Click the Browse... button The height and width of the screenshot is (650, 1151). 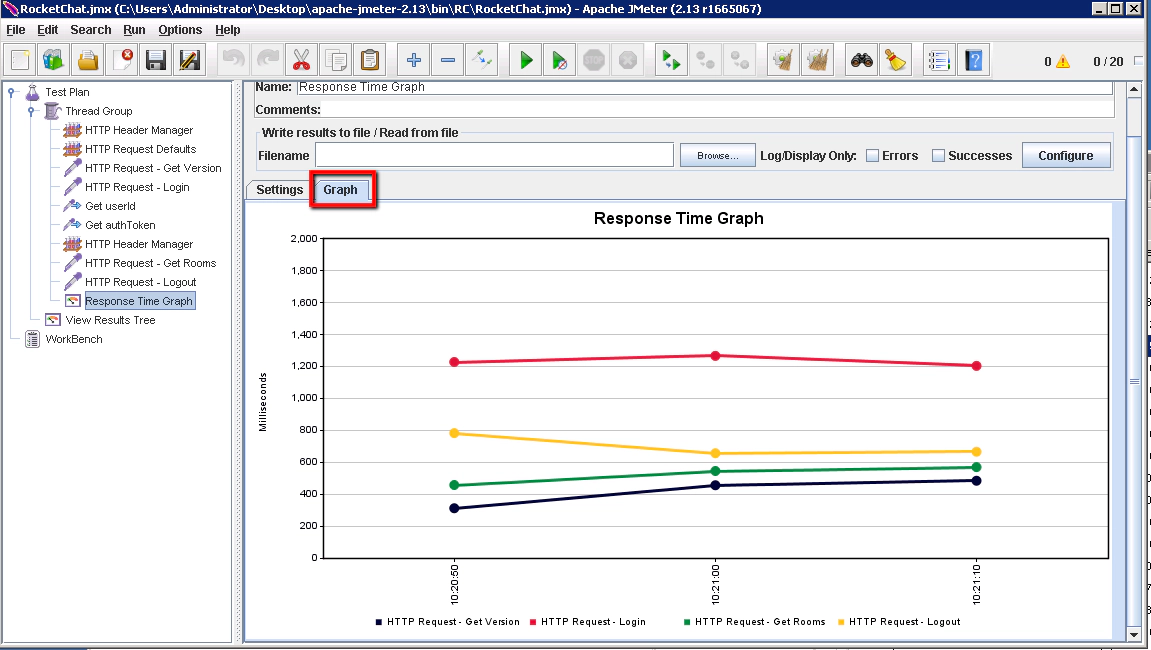(x=716, y=156)
